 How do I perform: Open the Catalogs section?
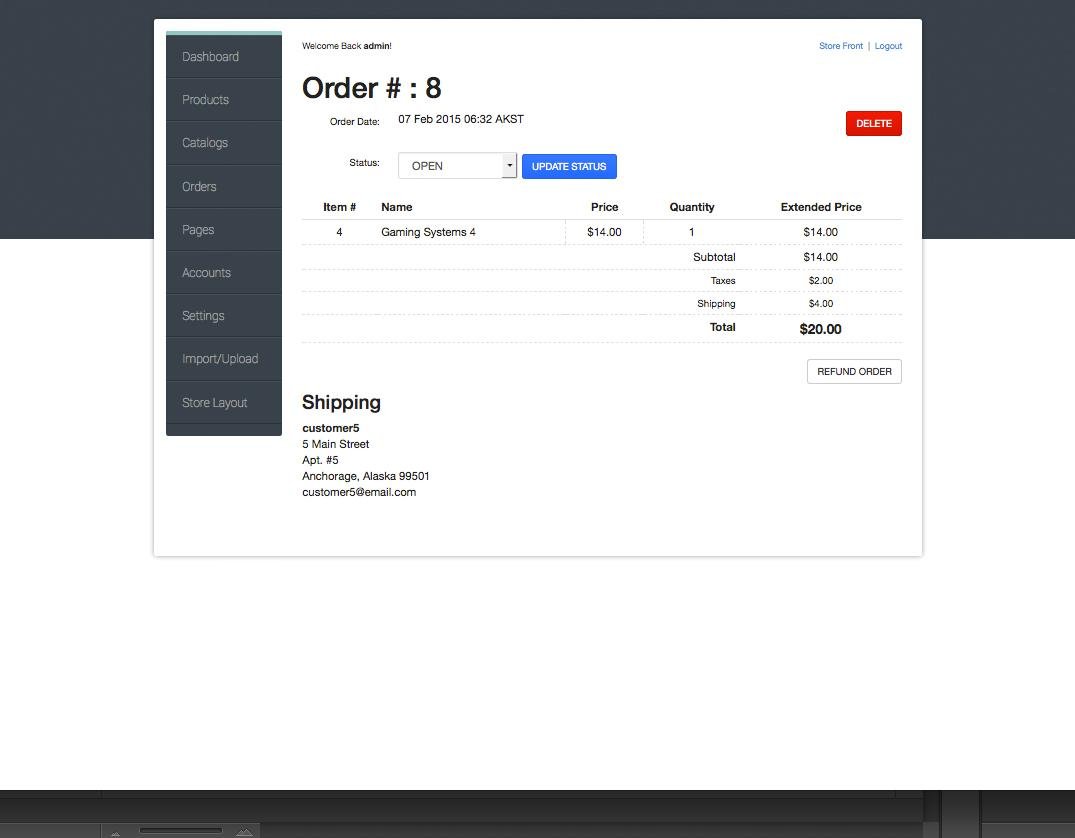tap(204, 142)
